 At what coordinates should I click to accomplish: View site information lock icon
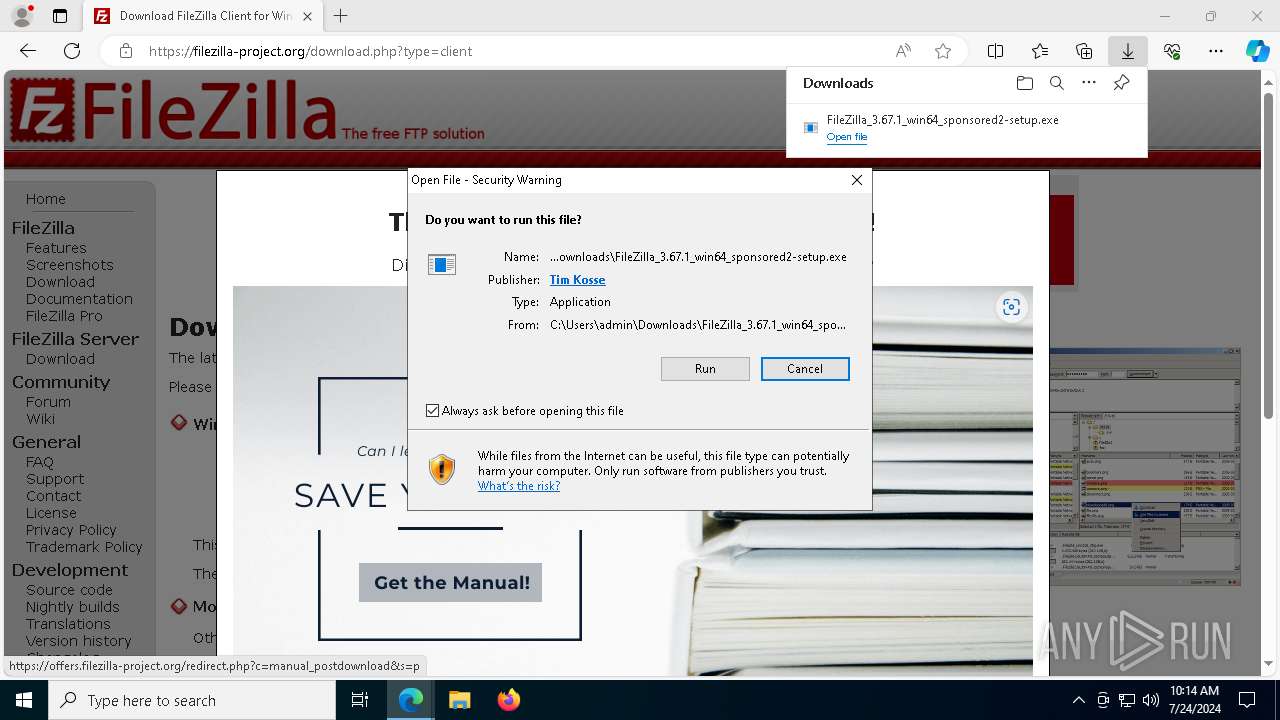(126, 51)
